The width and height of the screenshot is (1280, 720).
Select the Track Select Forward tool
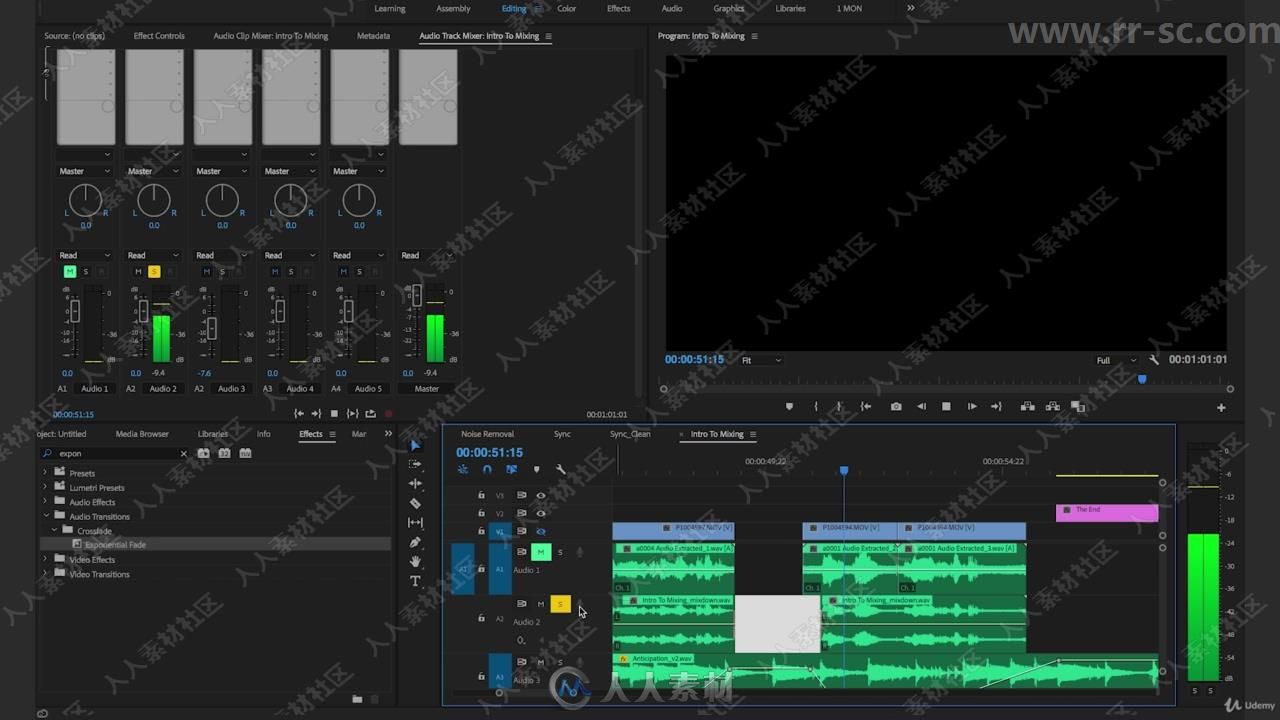coord(416,464)
